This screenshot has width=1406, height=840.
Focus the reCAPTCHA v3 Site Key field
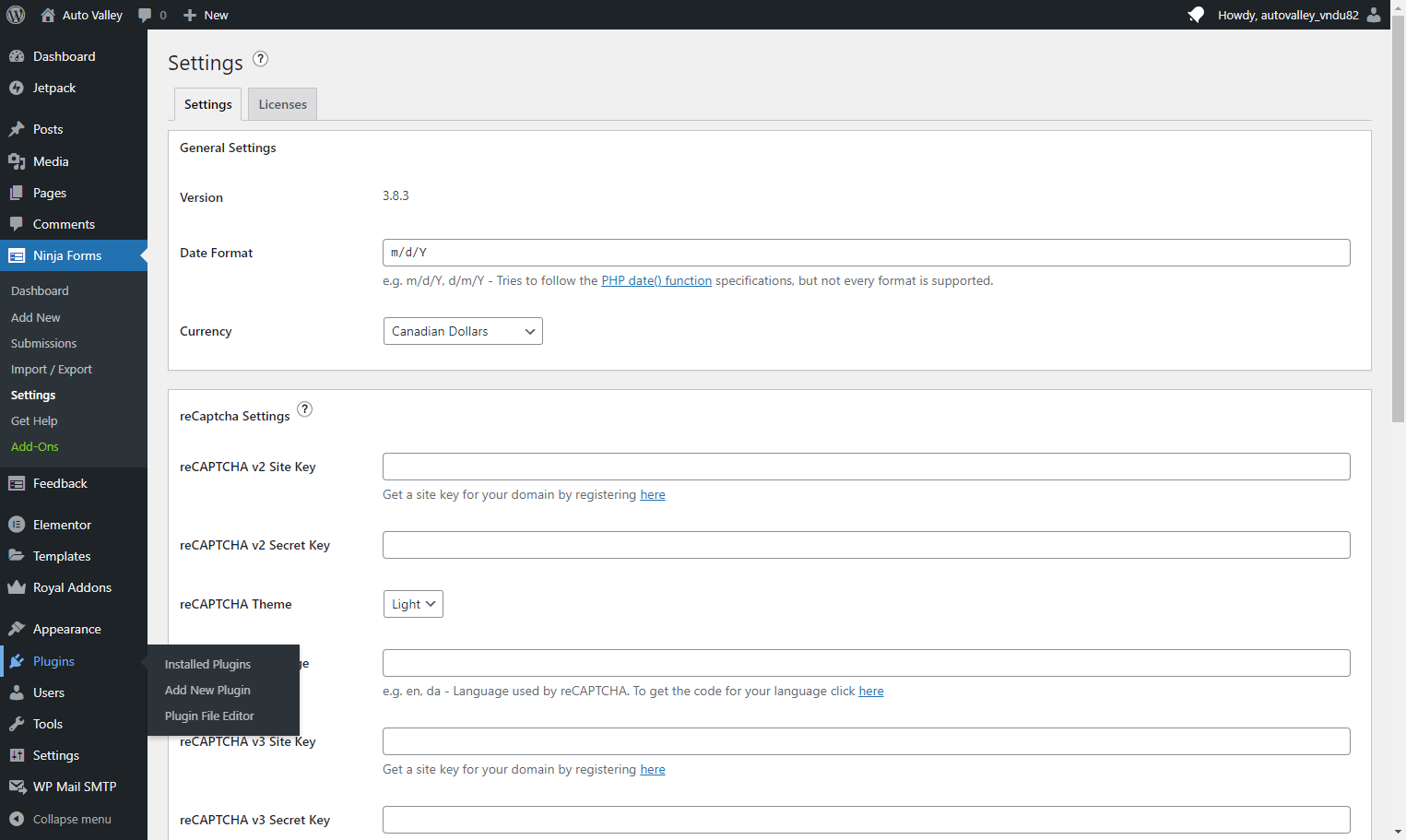[867, 741]
